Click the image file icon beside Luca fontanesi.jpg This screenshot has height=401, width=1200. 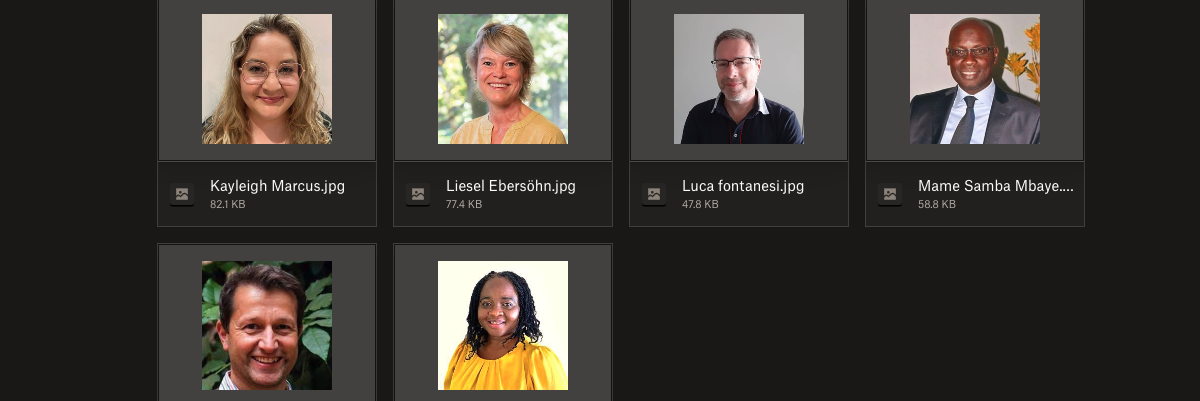654,195
